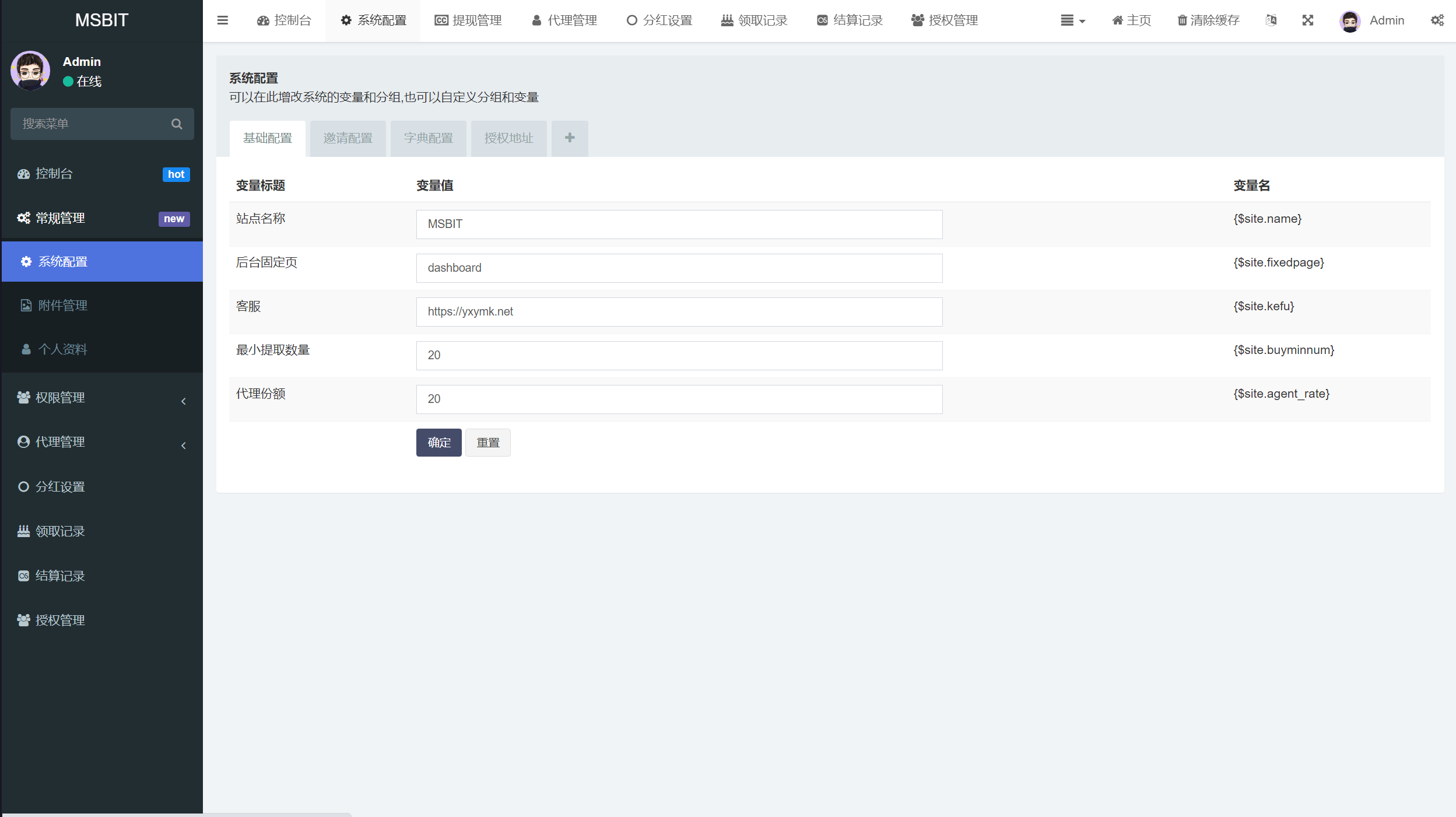Click Admin avatar in the sidebar
The width and height of the screenshot is (1456, 817).
click(x=30, y=71)
